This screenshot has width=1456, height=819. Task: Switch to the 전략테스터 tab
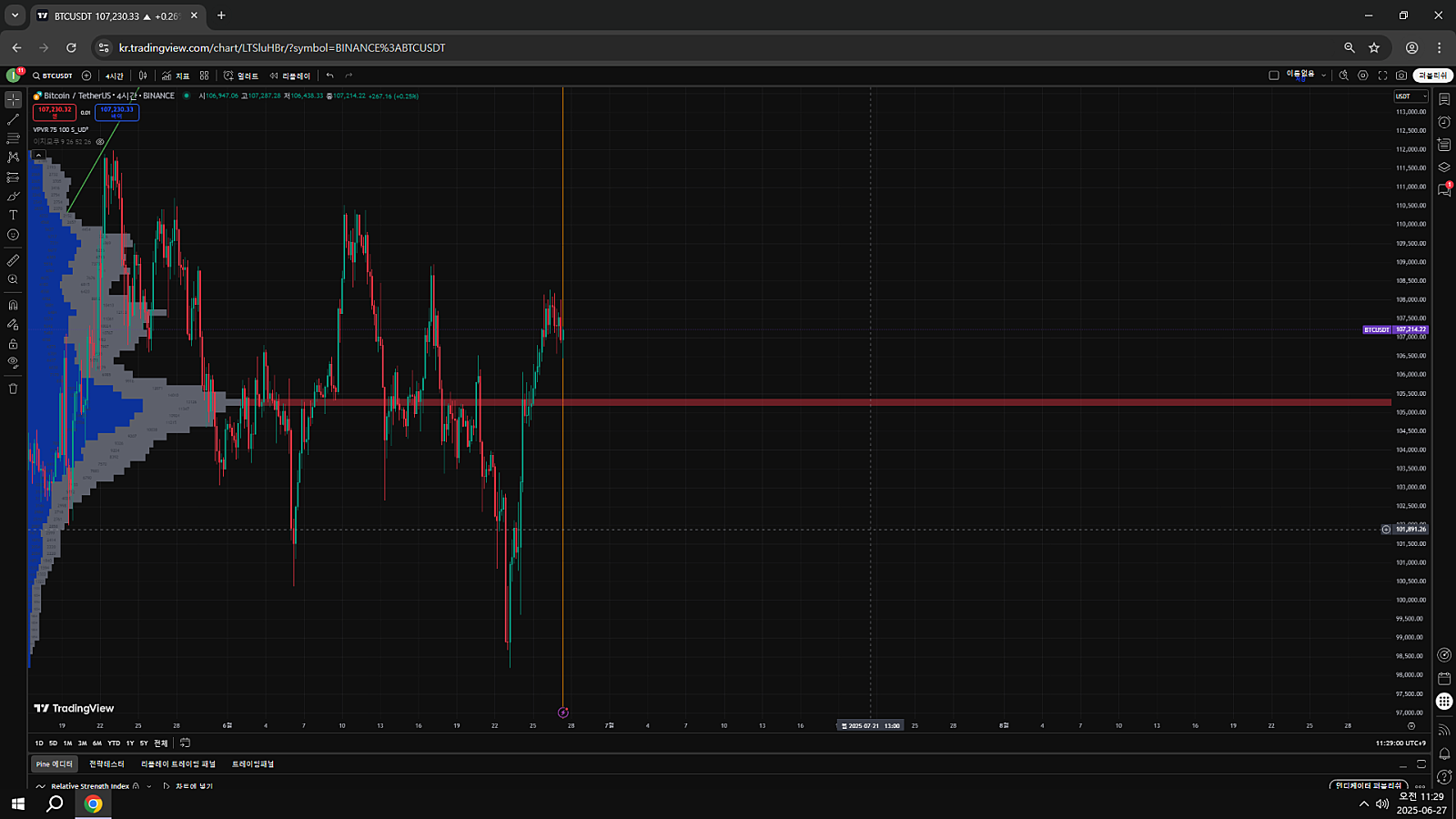click(106, 764)
